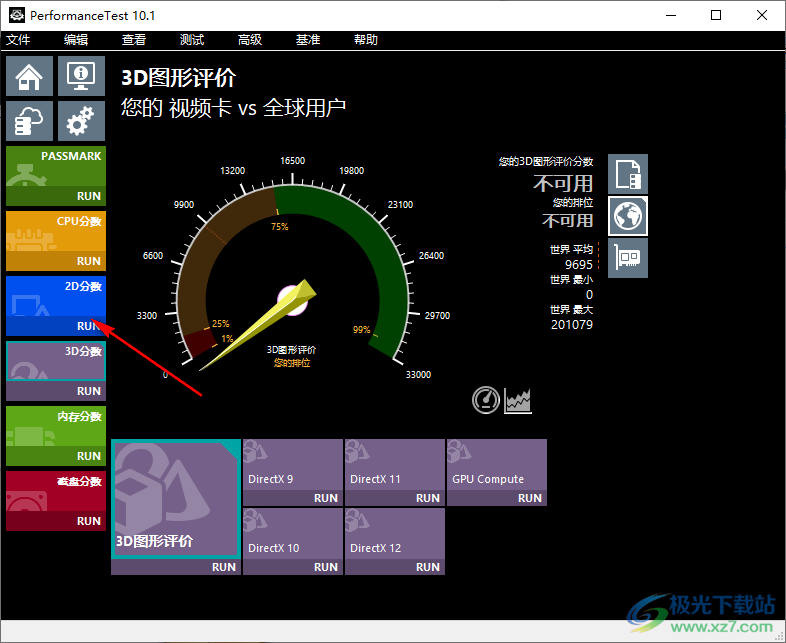Switch to the gauge view icon
The width and height of the screenshot is (786, 643).
point(486,400)
